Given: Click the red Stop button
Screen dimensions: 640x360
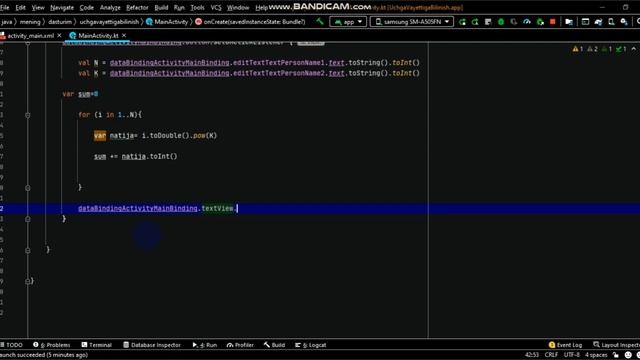Looking at the screenshot, I should (x=553, y=22).
